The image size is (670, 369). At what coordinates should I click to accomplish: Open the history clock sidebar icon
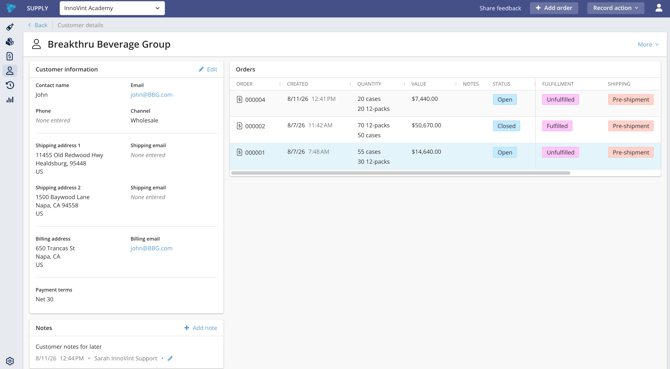(x=10, y=85)
